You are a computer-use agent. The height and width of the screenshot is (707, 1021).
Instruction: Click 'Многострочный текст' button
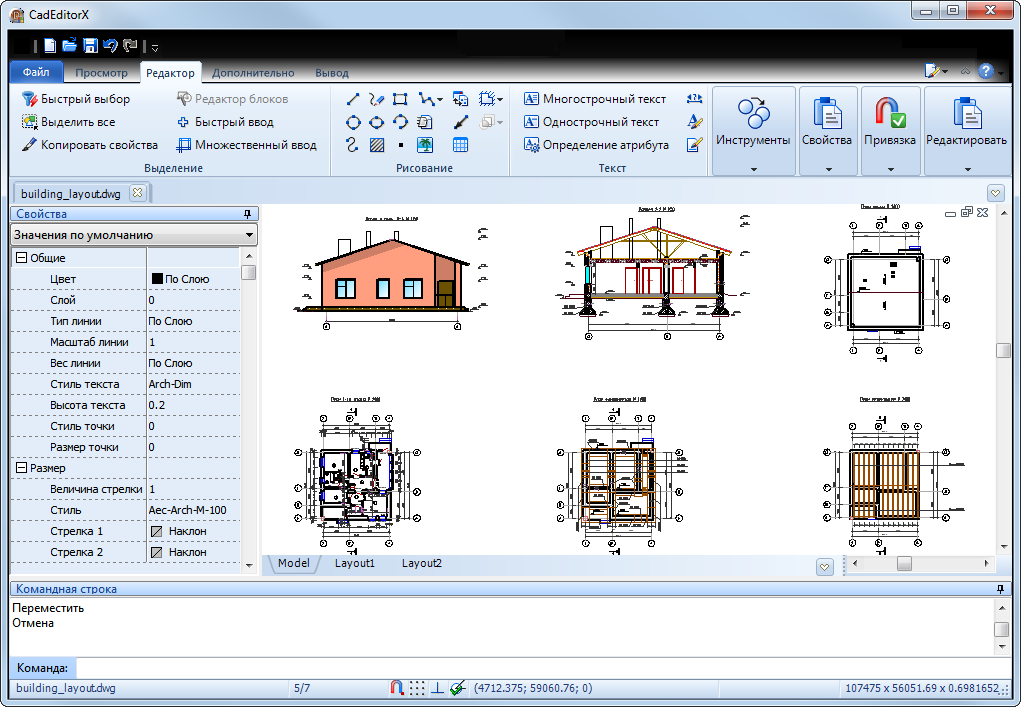pos(594,99)
